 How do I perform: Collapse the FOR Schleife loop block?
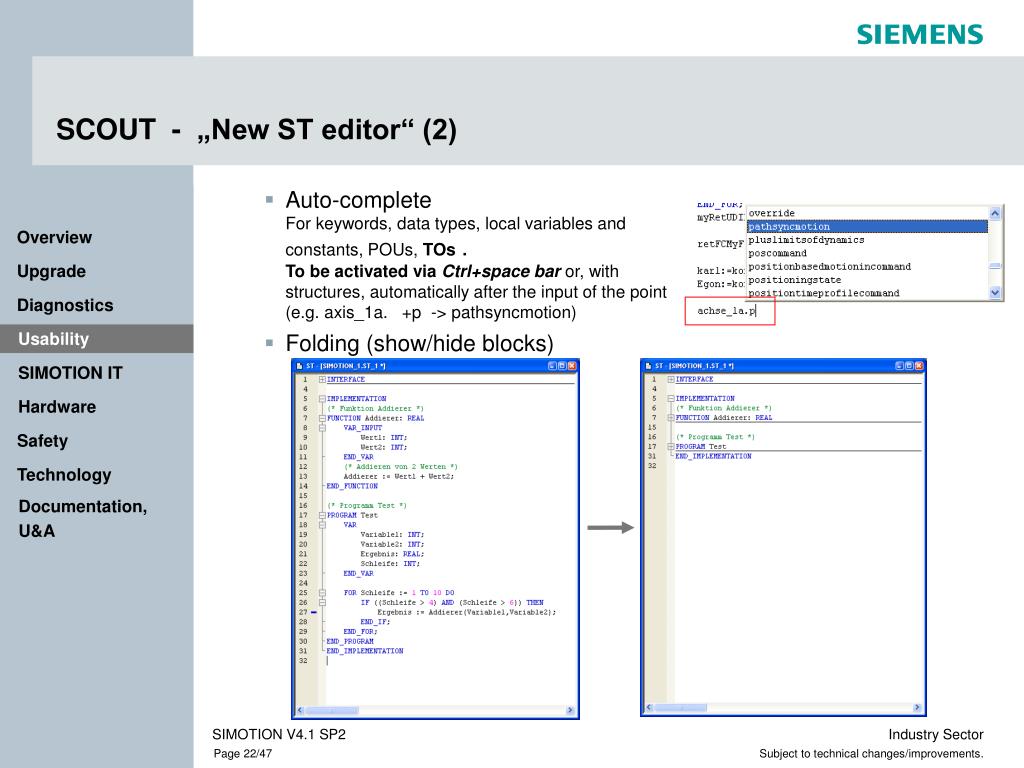pyautogui.click(x=322, y=593)
